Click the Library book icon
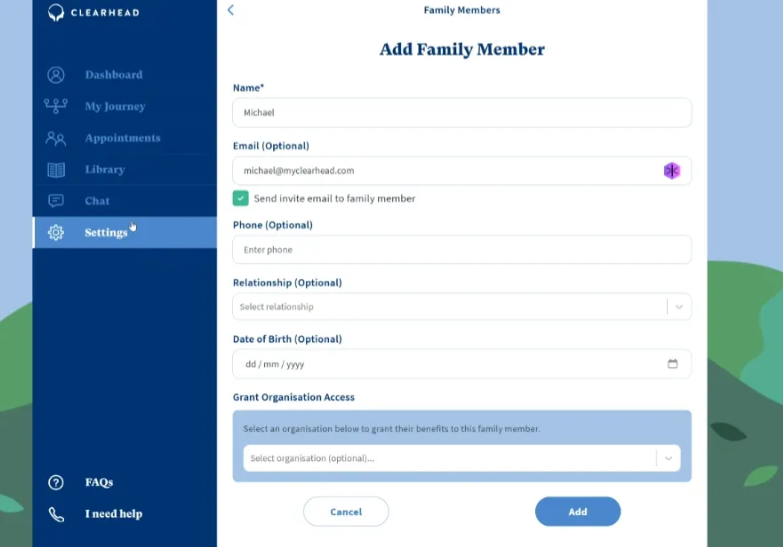The width and height of the screenshot is (783, 547). 56,170
